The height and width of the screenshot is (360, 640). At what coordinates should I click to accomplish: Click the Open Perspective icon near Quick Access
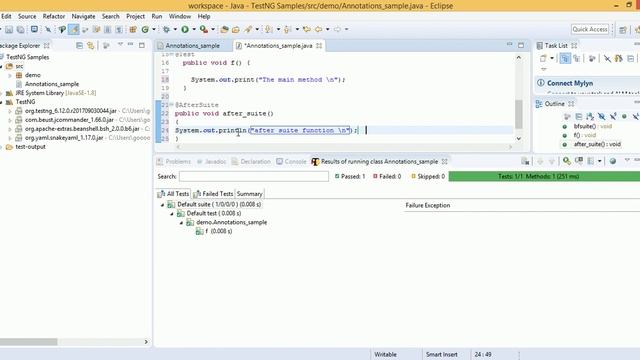pos(623,29)
